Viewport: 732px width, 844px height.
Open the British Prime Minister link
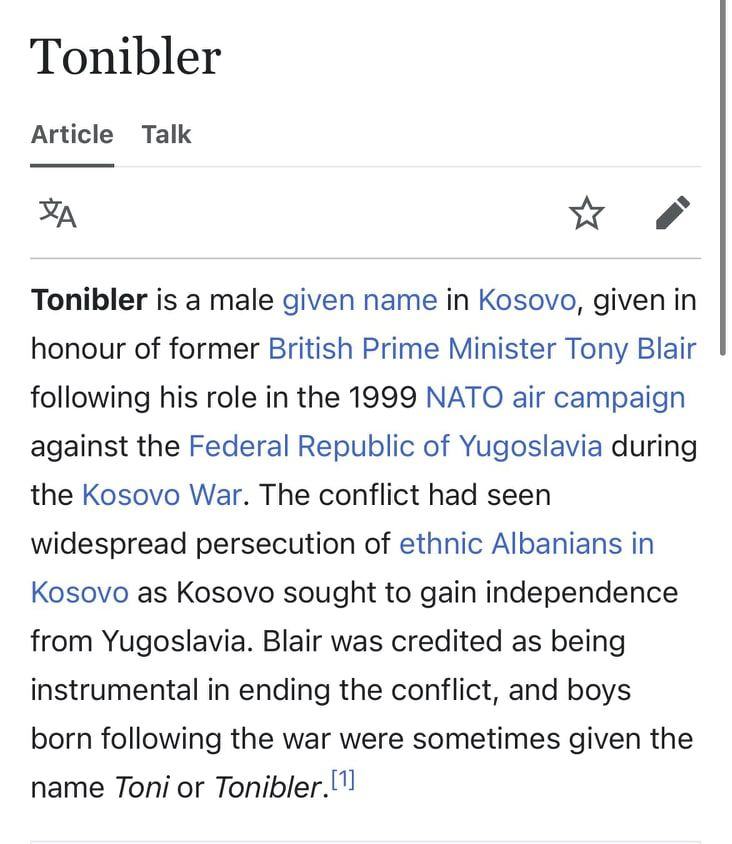pos(412,349)
